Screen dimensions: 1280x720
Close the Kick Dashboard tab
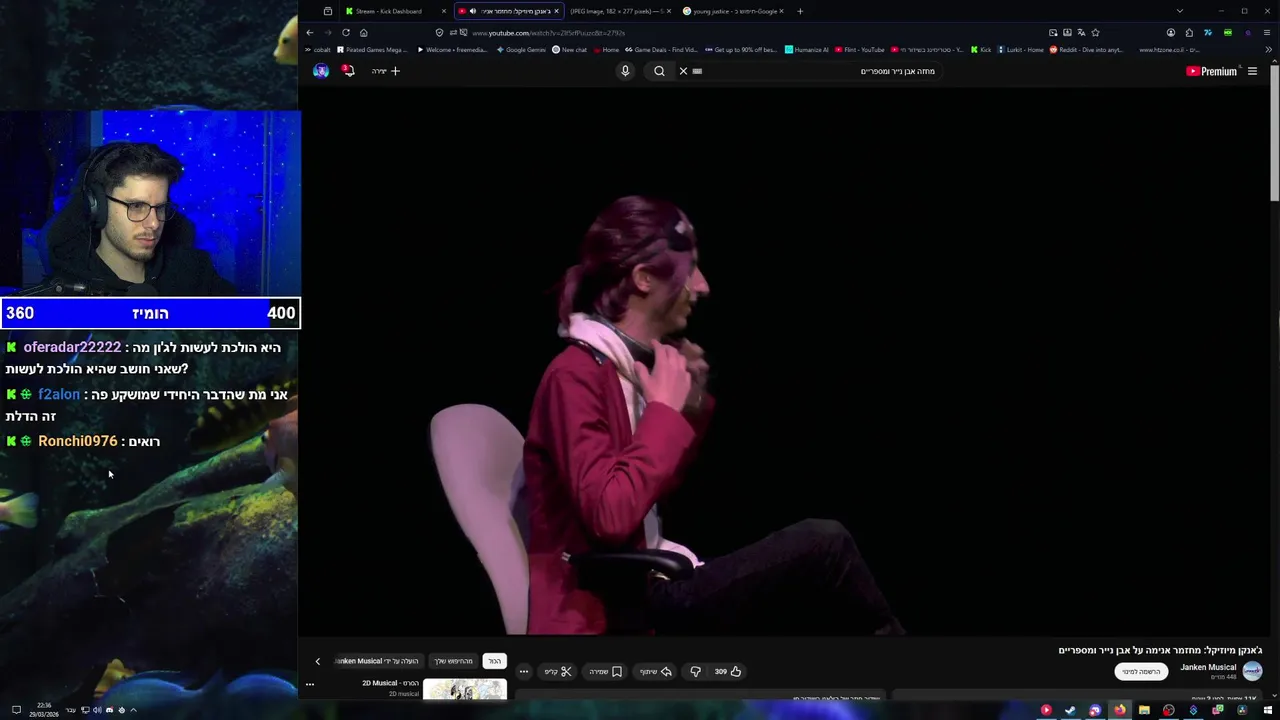[443, 11]
